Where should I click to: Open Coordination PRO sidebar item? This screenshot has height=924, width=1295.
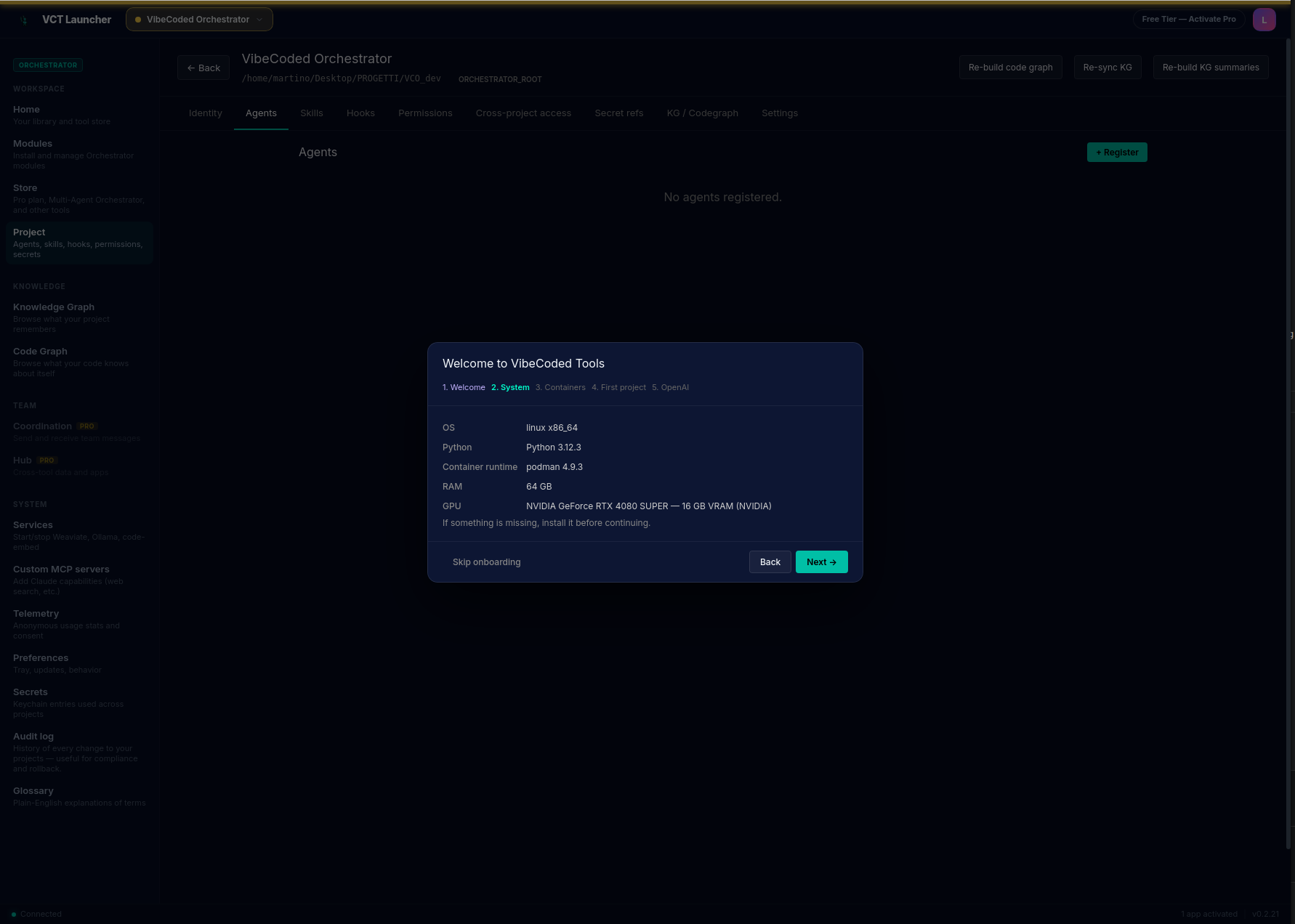[79, 431]
